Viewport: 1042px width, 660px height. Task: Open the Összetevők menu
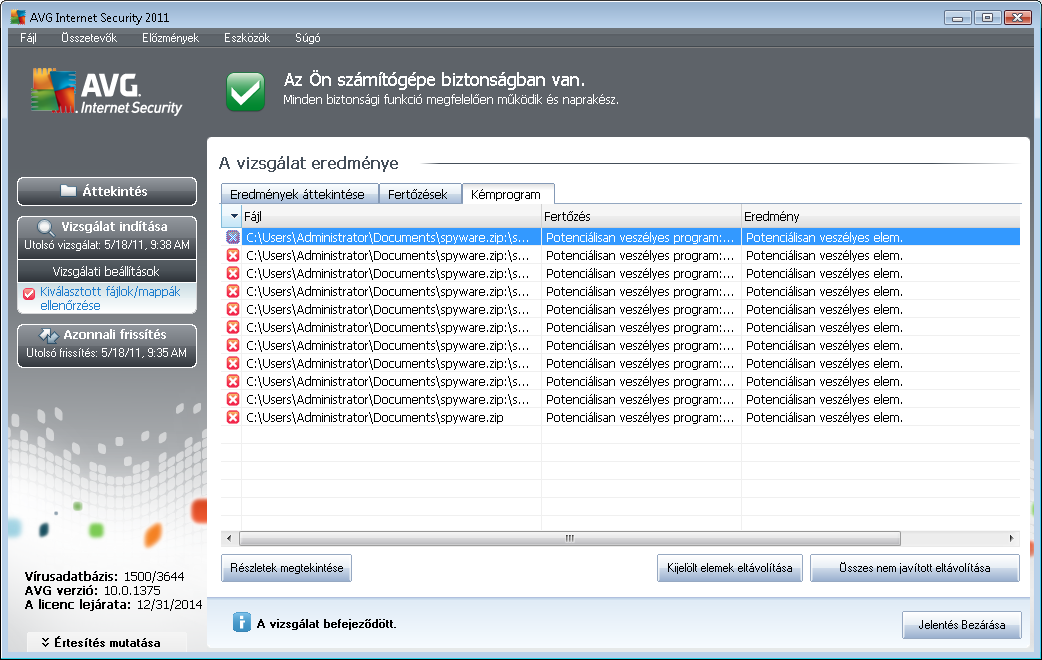[89, 38]
